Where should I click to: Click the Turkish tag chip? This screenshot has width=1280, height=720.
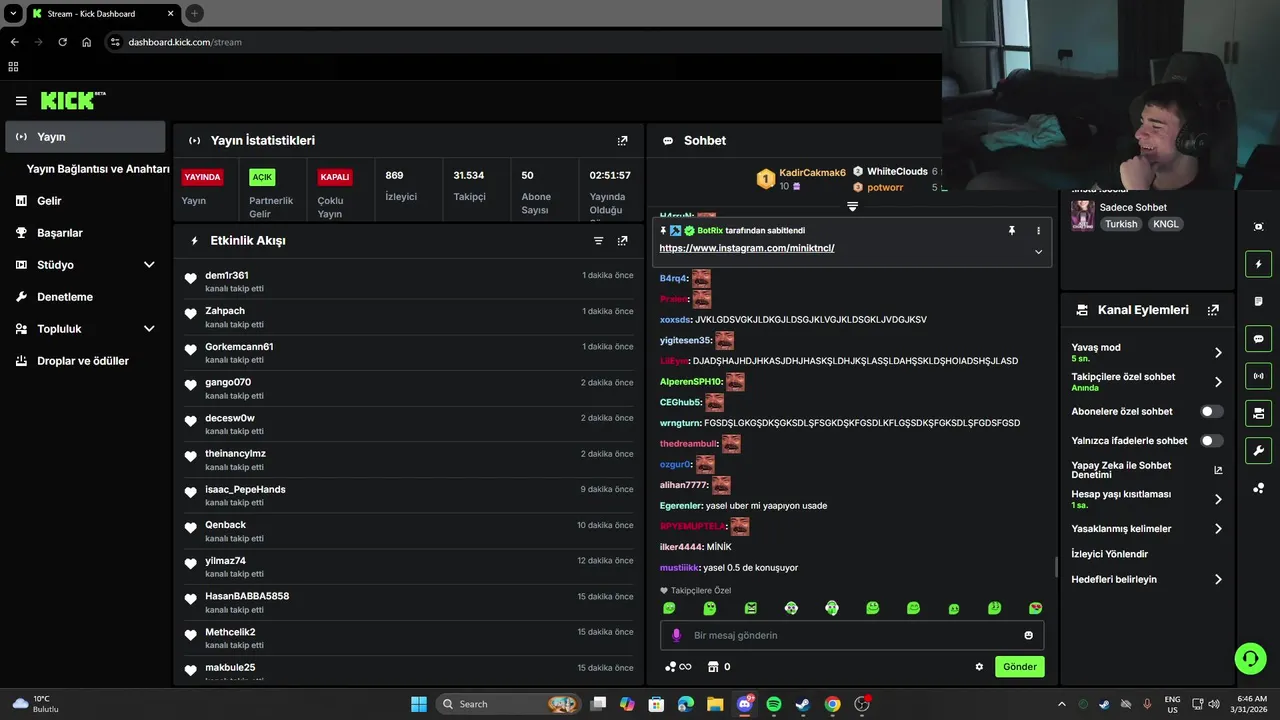pos(1121,224)
